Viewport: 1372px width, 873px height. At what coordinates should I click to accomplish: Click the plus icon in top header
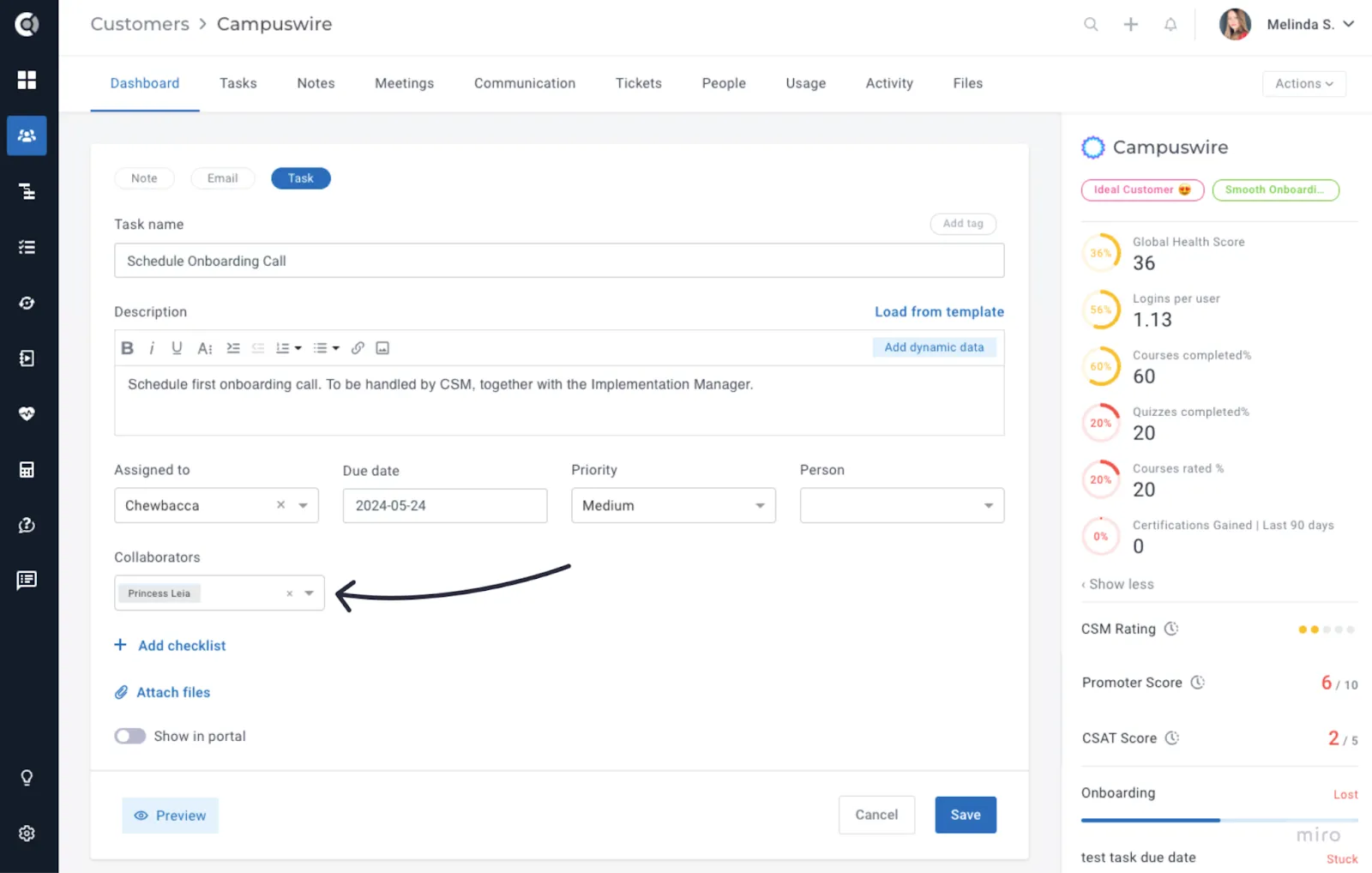click(x=1131, y=24)
